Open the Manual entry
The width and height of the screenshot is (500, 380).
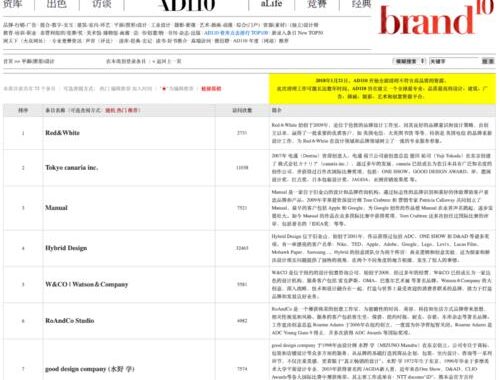56,208
